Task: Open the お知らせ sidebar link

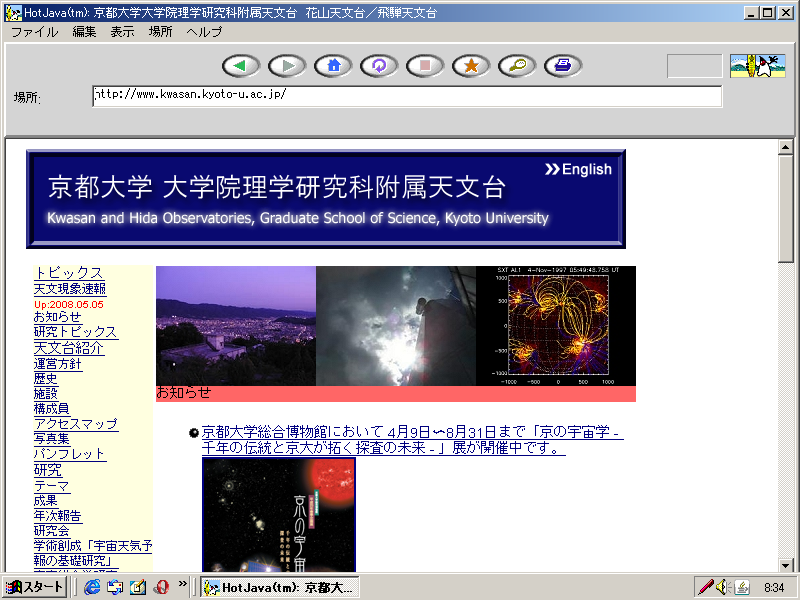Action: (57, 317)
